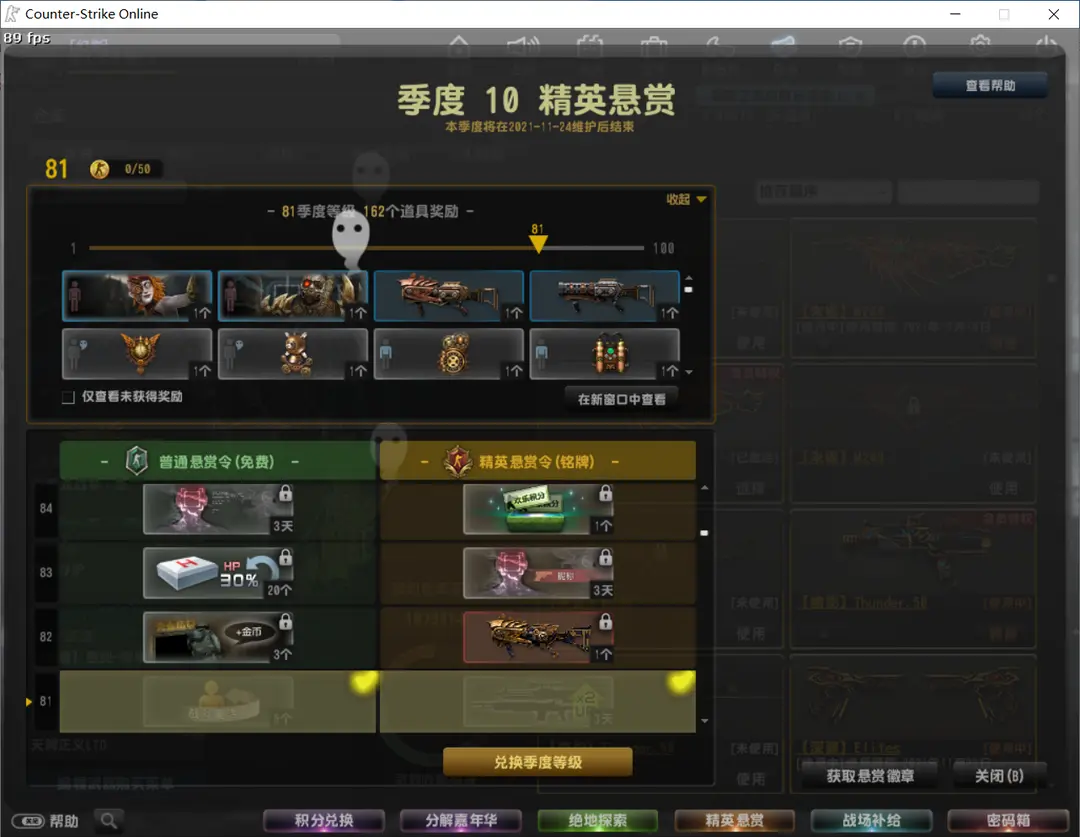Viewport: 1080px width, 837px height.
Task: Click the winged bronze medal reward
Action: [x=137, y=353]
